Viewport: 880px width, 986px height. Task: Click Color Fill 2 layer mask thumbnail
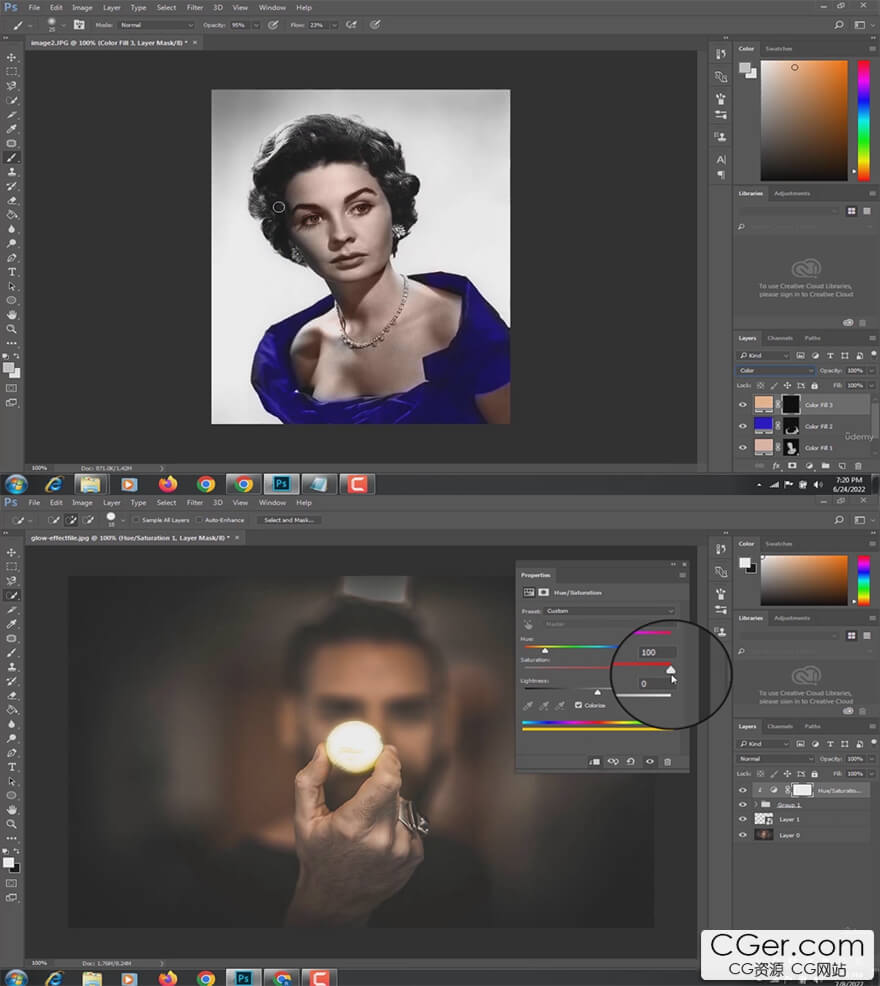click(x=791, y=426)
